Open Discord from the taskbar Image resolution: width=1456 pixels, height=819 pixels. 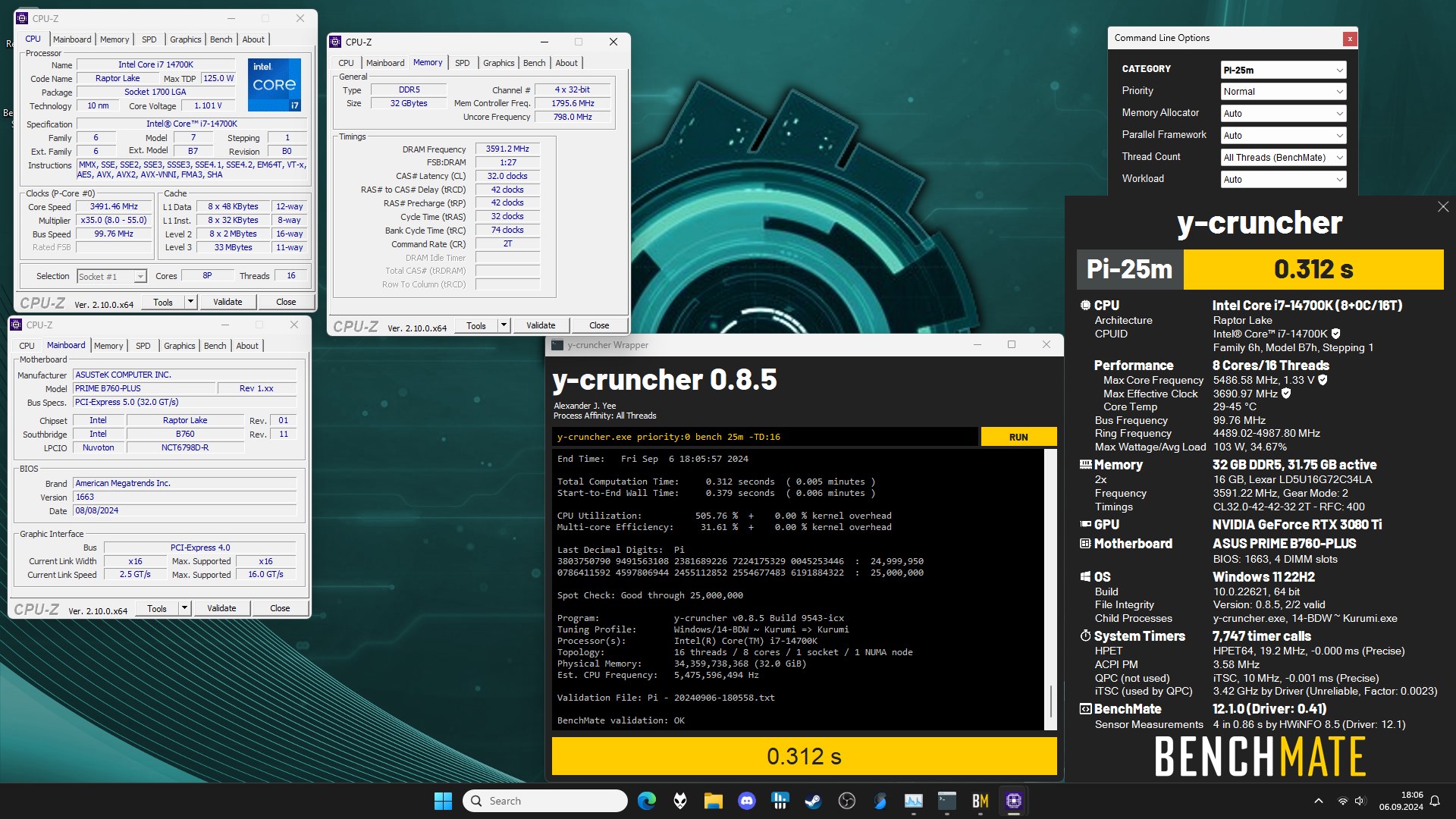coord(747,801)
